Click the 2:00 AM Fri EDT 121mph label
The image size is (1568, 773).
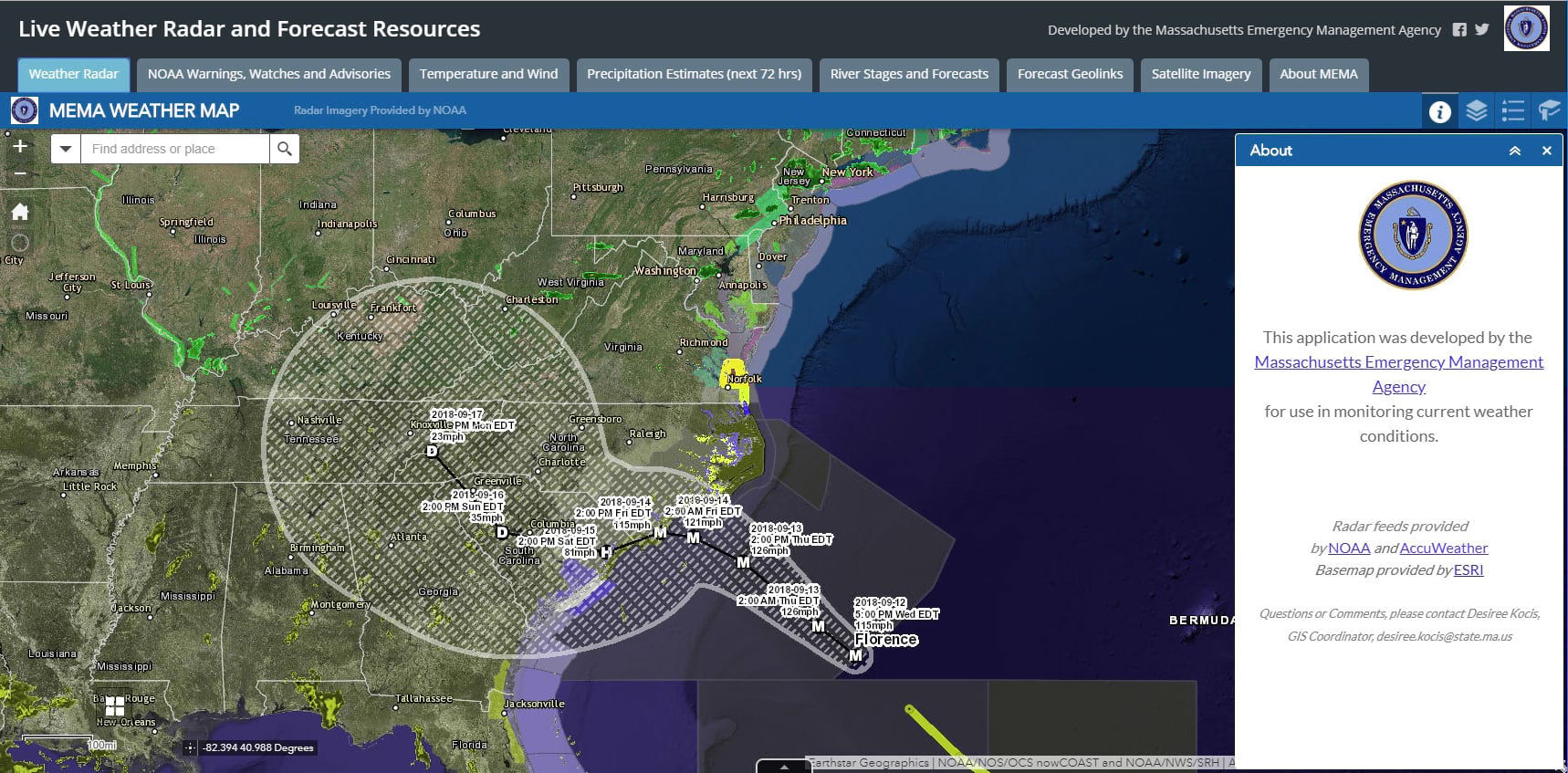click(704, 511)
